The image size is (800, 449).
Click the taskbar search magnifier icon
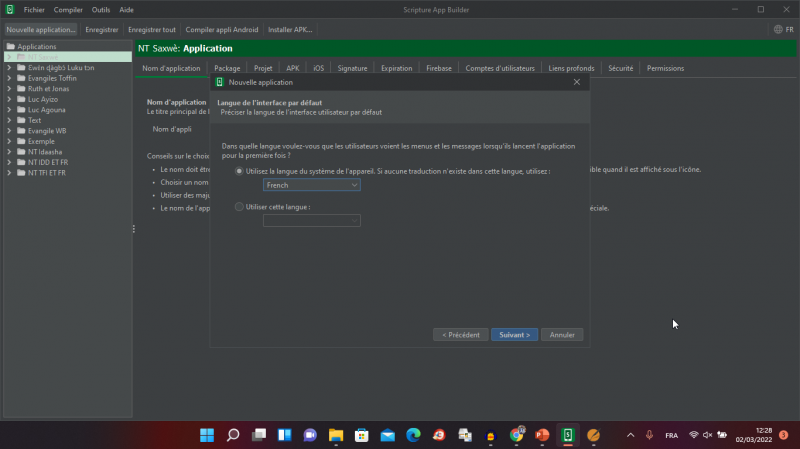[x=233, y=435]
